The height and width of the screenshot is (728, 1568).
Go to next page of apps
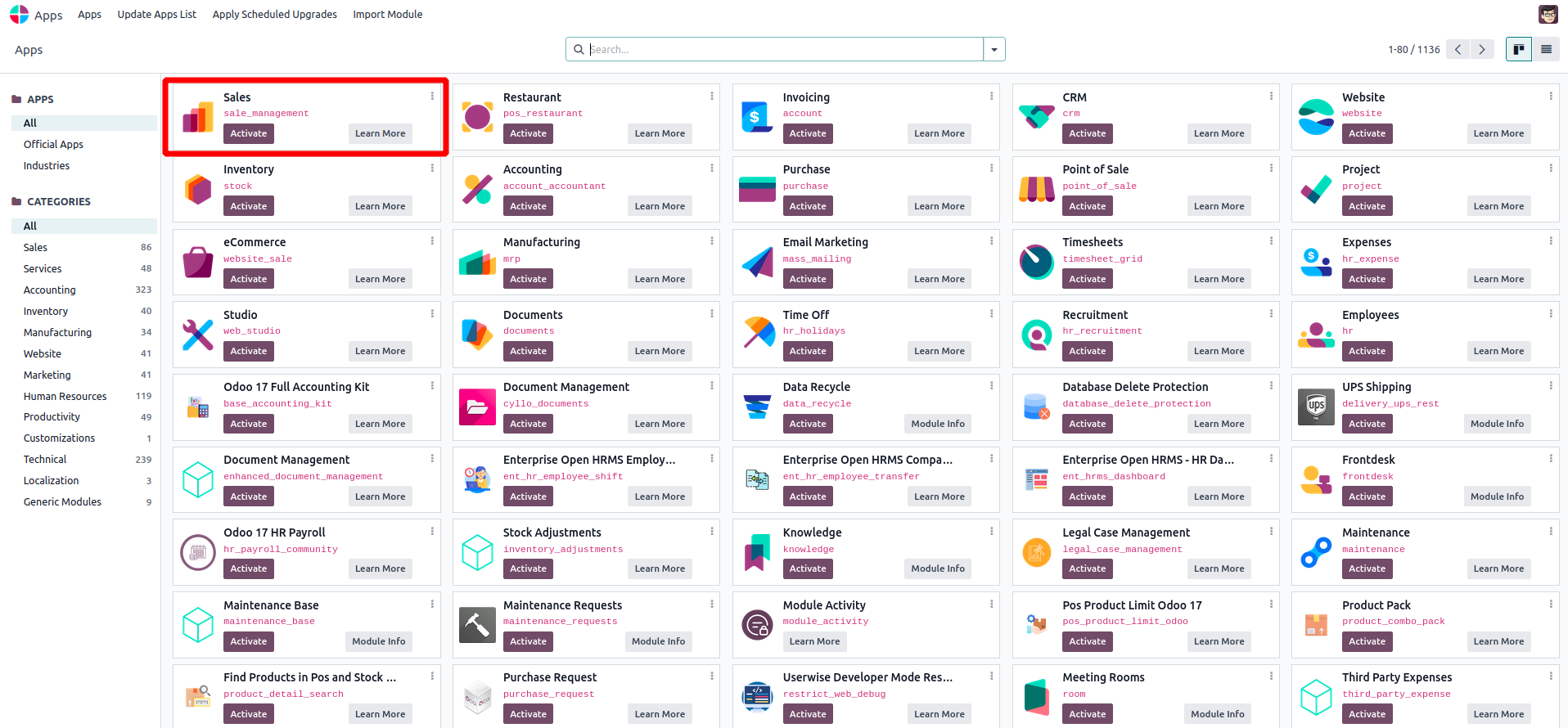[x=1481, y=50]
